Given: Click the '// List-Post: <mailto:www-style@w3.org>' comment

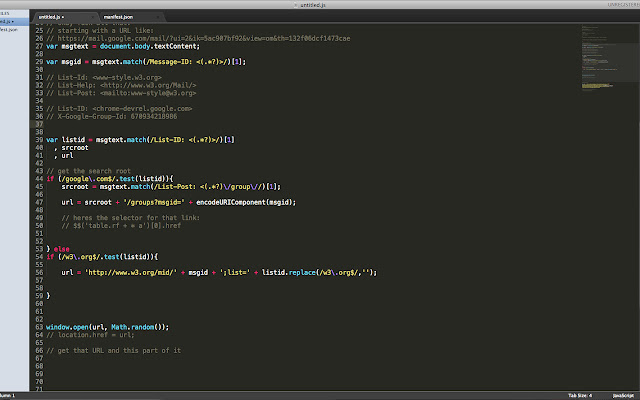Looking at the screenshot, I should [x=121, y=93].
